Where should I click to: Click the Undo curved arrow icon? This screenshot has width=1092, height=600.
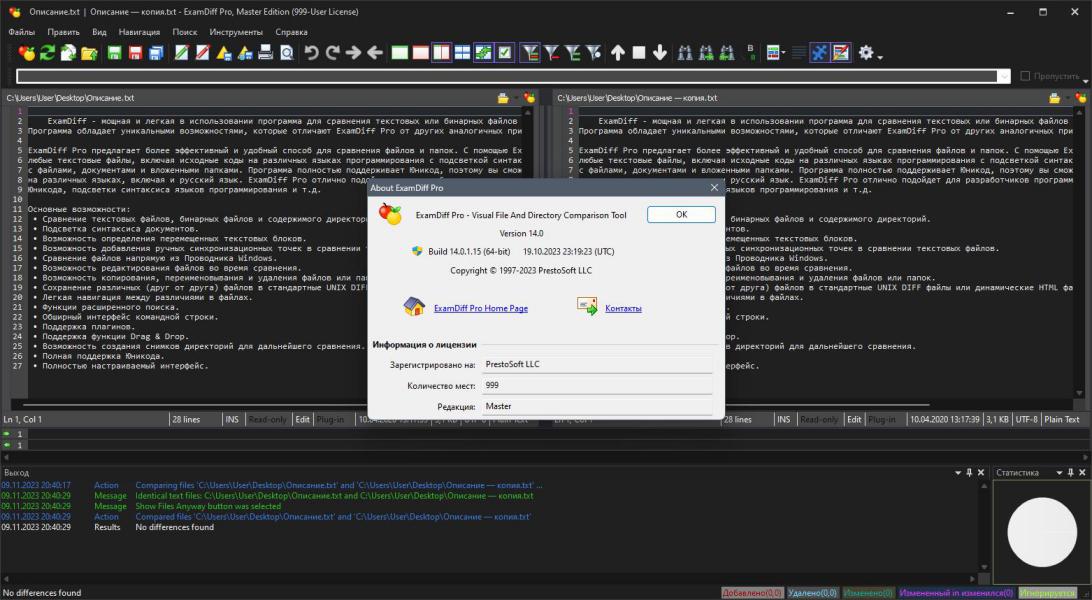pos(311,53)
